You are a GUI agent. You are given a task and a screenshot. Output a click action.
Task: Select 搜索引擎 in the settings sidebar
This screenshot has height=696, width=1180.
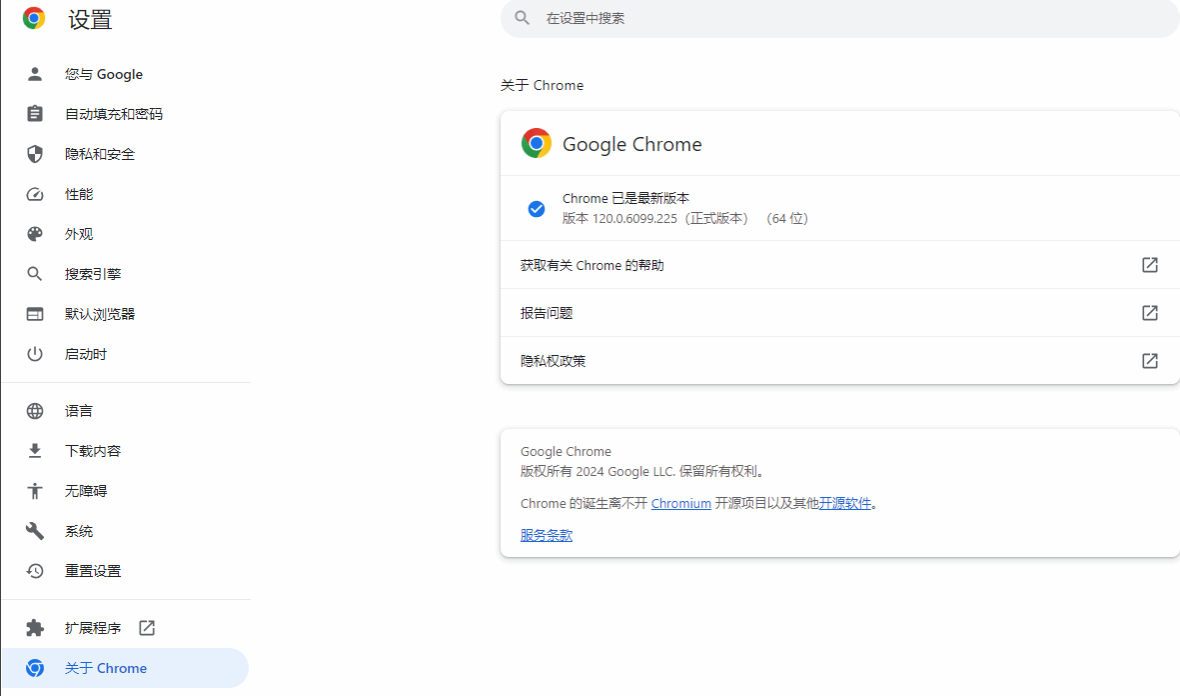(x=93, y=274)
